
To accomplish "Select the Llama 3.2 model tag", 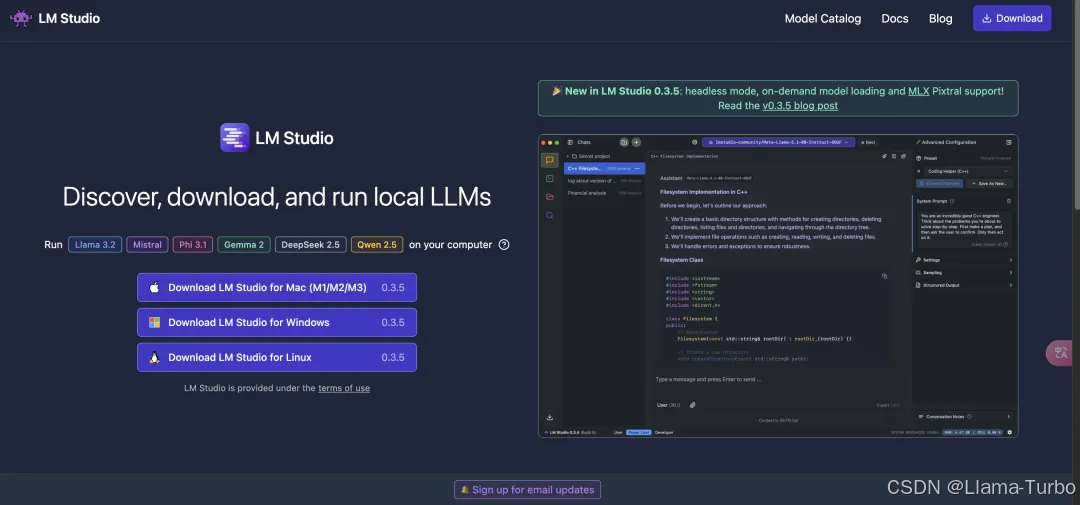I will (x=95, y=245).
